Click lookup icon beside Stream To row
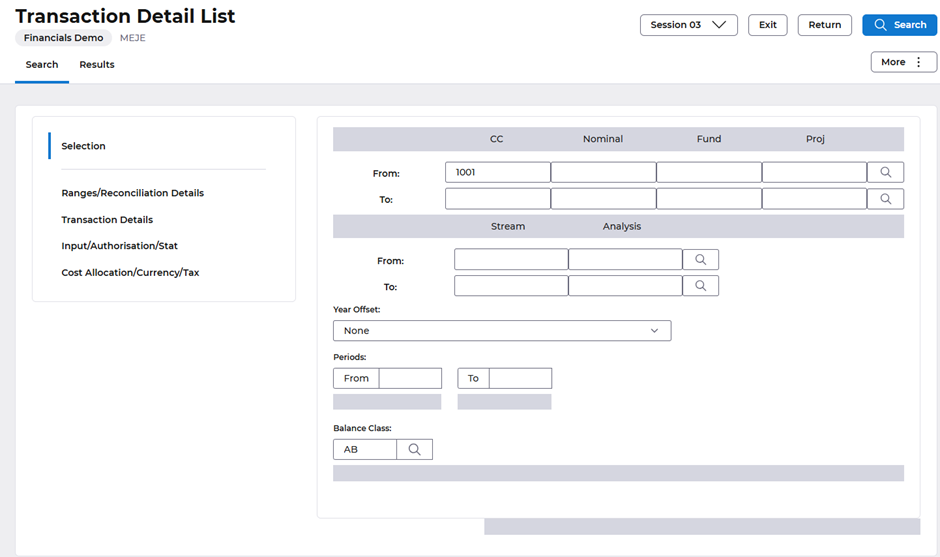940x557 pixels. click(700, 286)
